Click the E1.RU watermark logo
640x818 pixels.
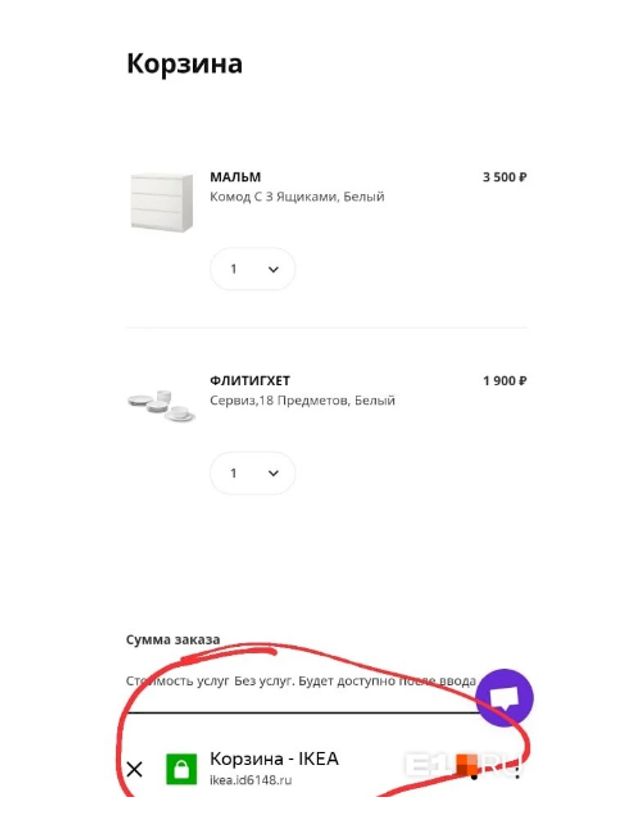[x=450, y=765]
